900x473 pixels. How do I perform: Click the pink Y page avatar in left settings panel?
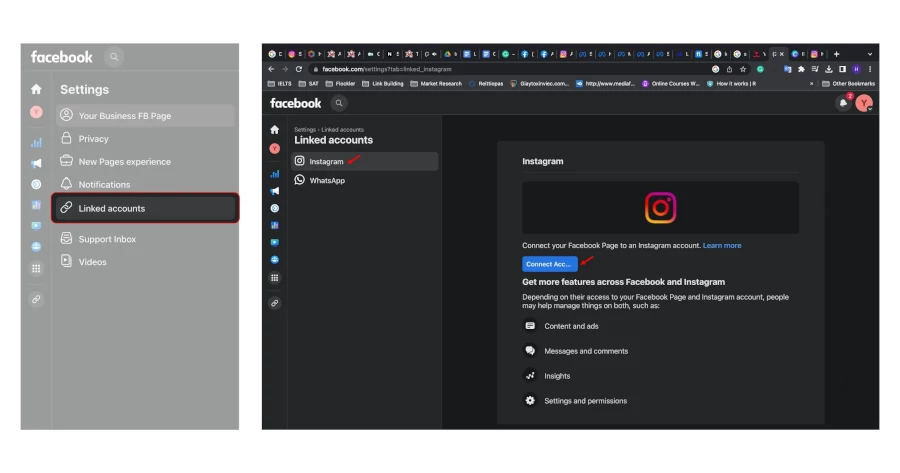(36, 112)
